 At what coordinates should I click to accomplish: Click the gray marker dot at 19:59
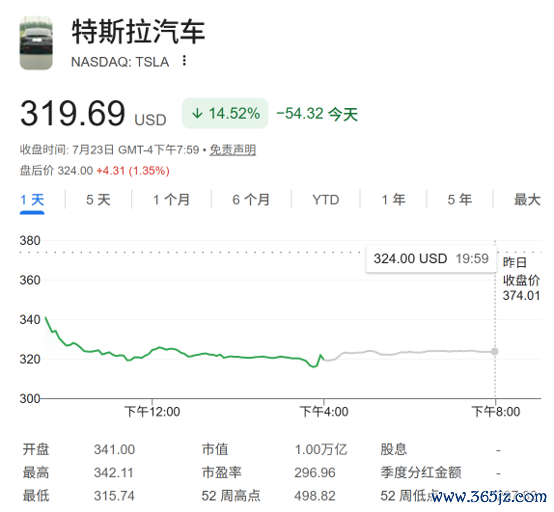pyautogui.click(x=495, y=351)
